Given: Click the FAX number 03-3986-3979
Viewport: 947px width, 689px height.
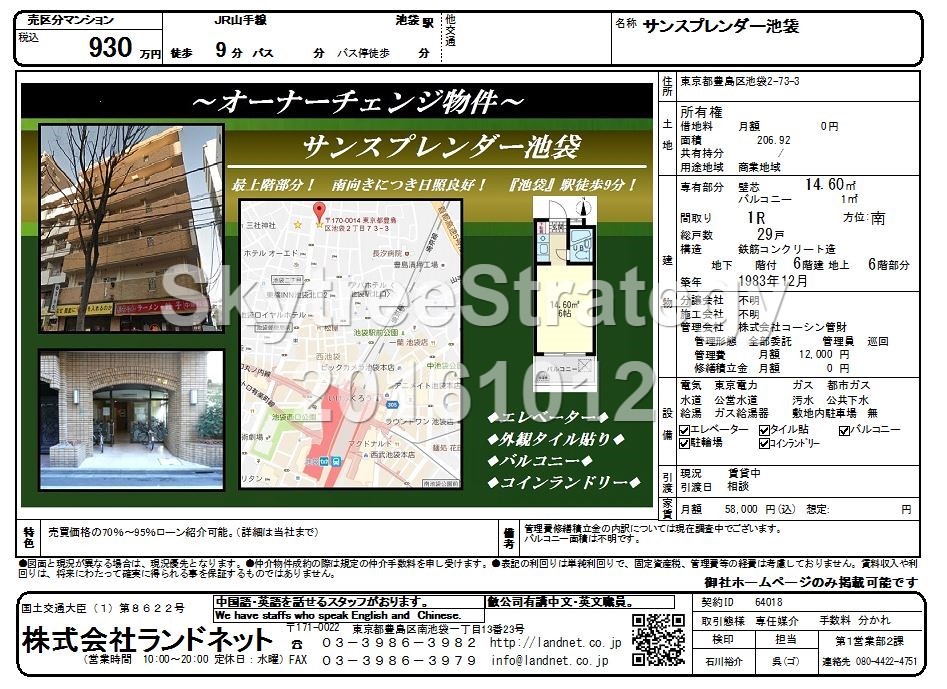Looking at the screenshot, I should [399, 661].
